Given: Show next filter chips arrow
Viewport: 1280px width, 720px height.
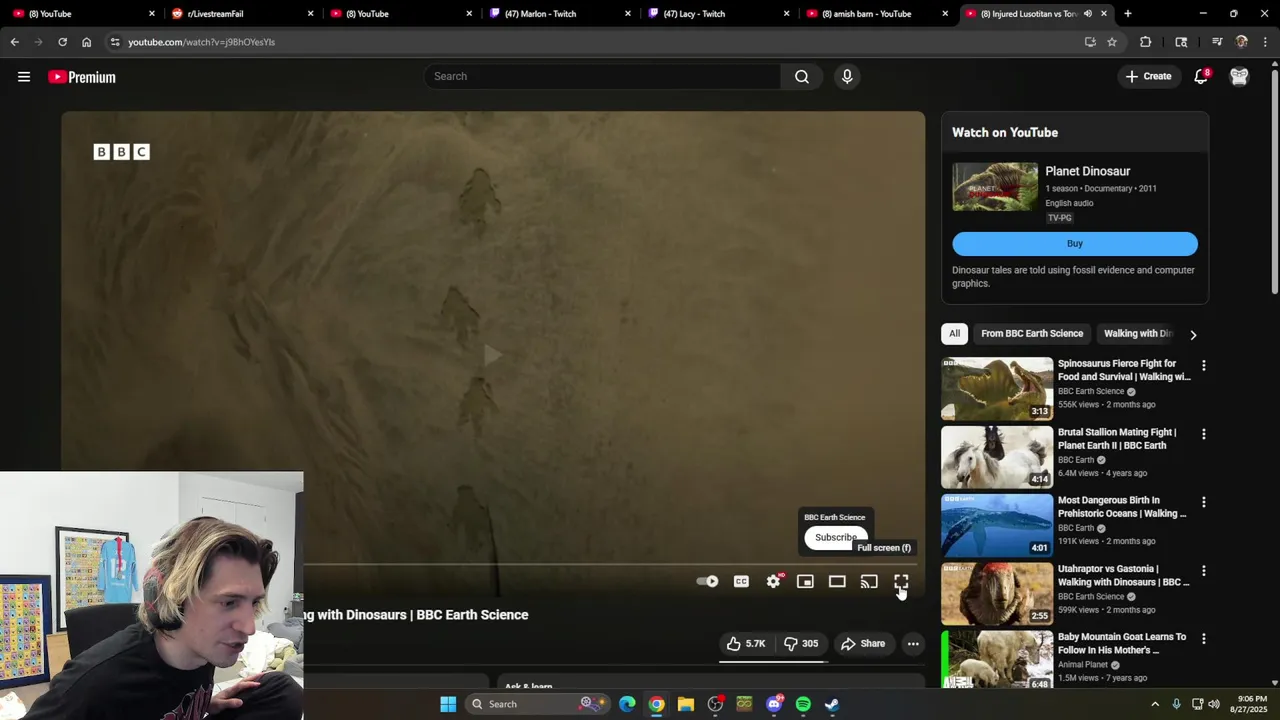Looking at the screenshot, I should pos(1193,335).
